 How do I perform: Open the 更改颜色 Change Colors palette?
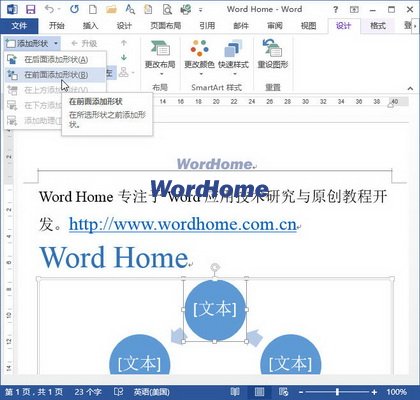(199, 58)
